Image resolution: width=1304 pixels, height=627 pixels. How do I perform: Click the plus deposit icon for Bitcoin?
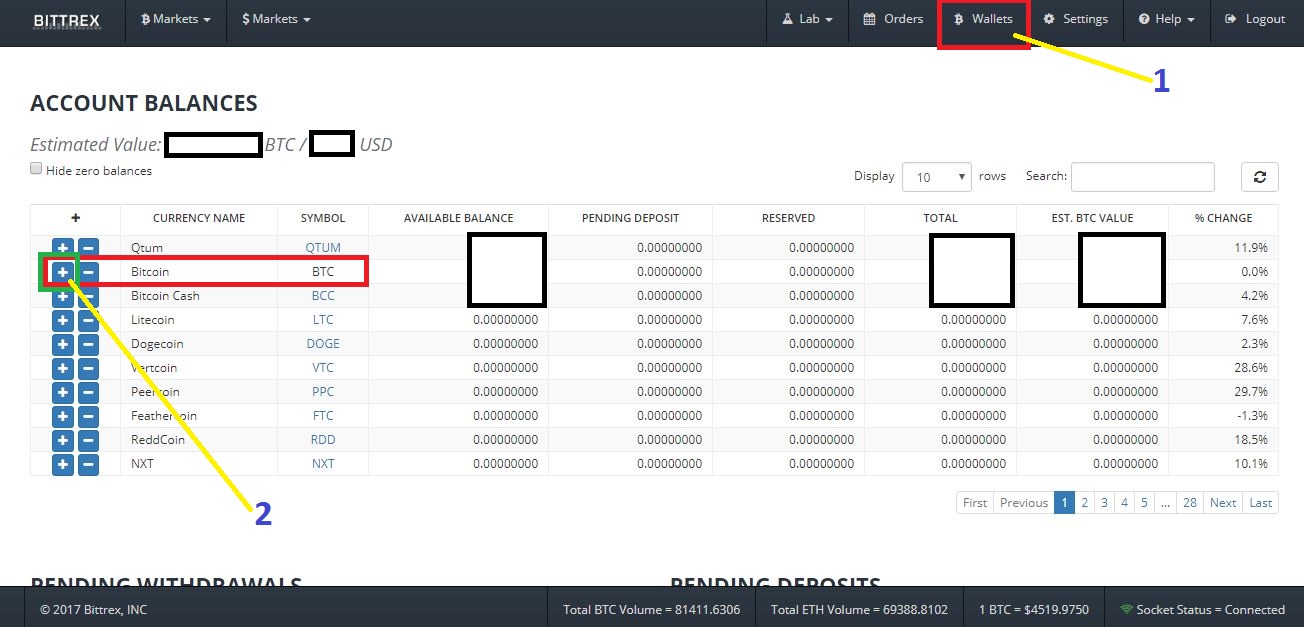(62, 272)
